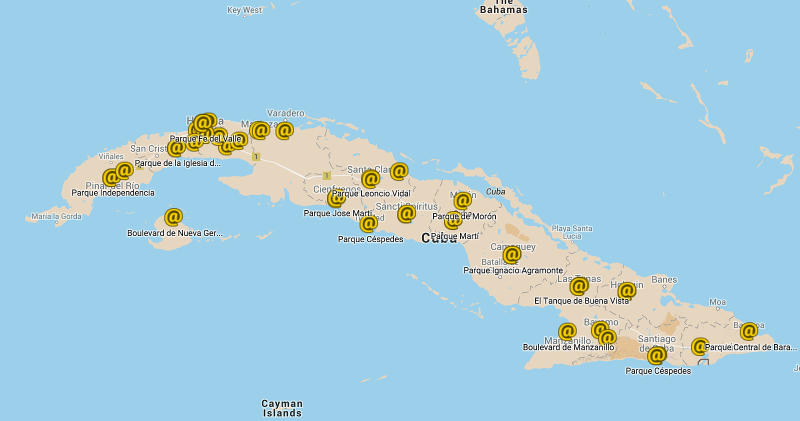Open the @ marker next to Sancti Spíritus
The image size is (800, 421).
tap(407, 214)
